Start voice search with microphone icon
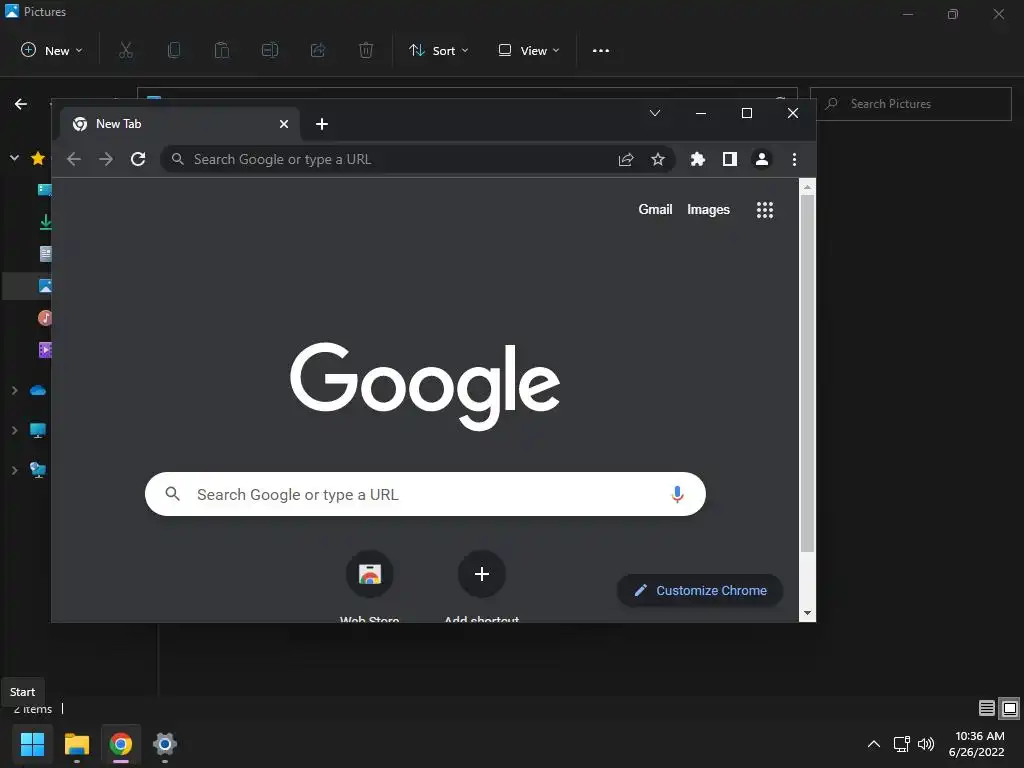This screenshot has height=768, width=1024. (x=677, y=494)
